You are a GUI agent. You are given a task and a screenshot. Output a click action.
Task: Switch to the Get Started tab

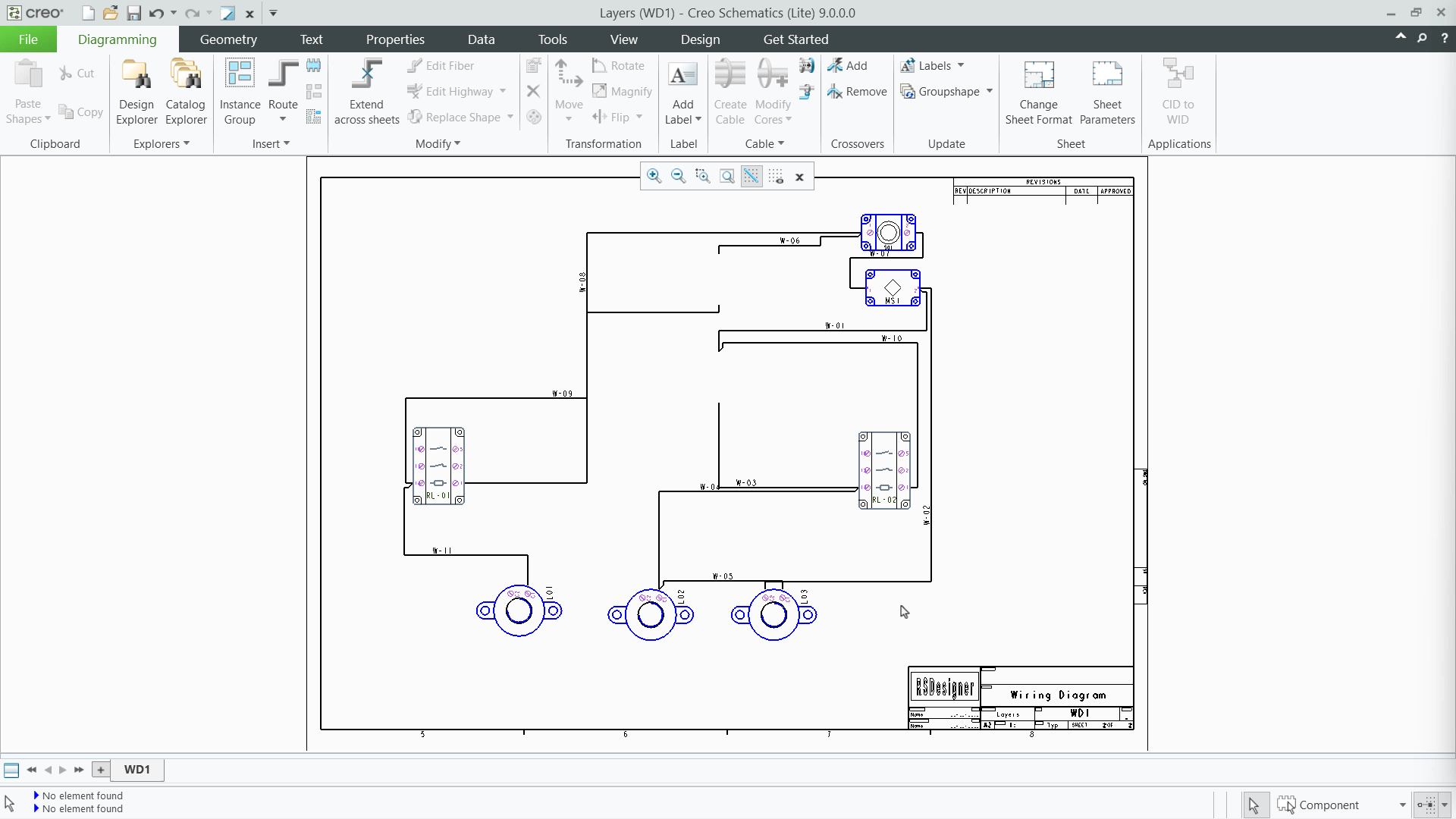[795, 39]
